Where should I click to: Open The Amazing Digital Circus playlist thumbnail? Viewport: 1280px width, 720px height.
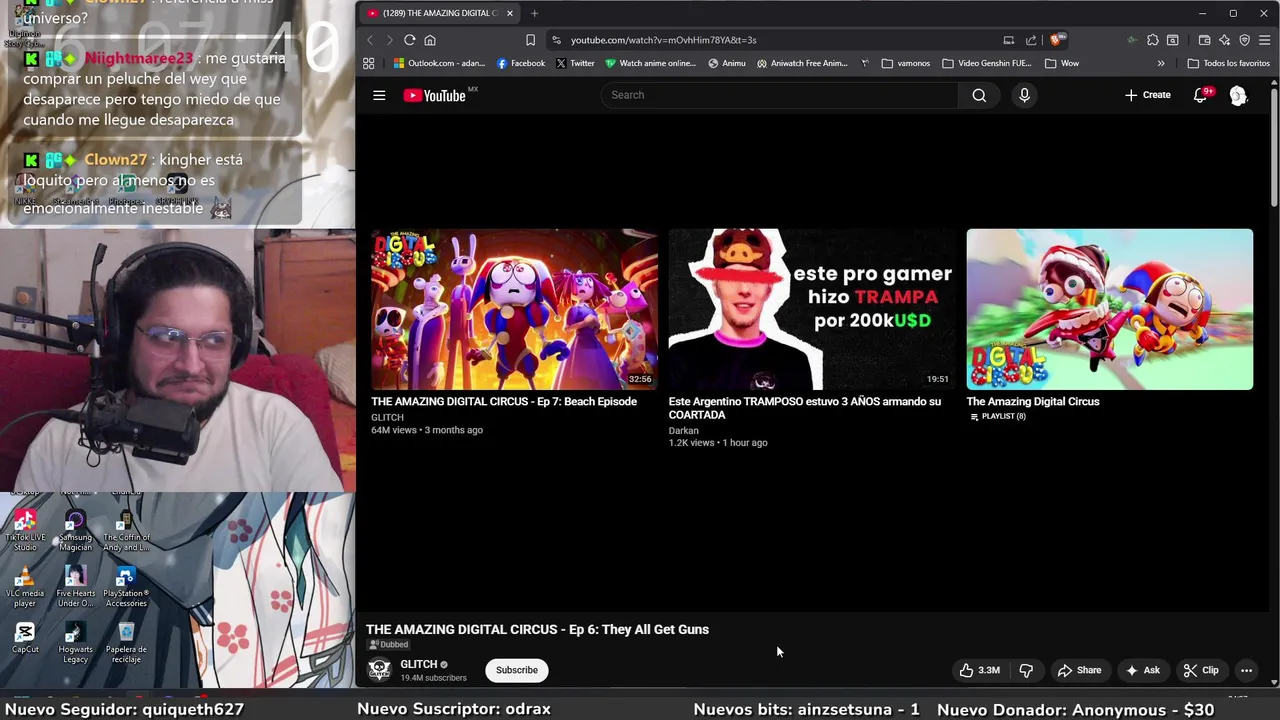[x=1109, y=309]
